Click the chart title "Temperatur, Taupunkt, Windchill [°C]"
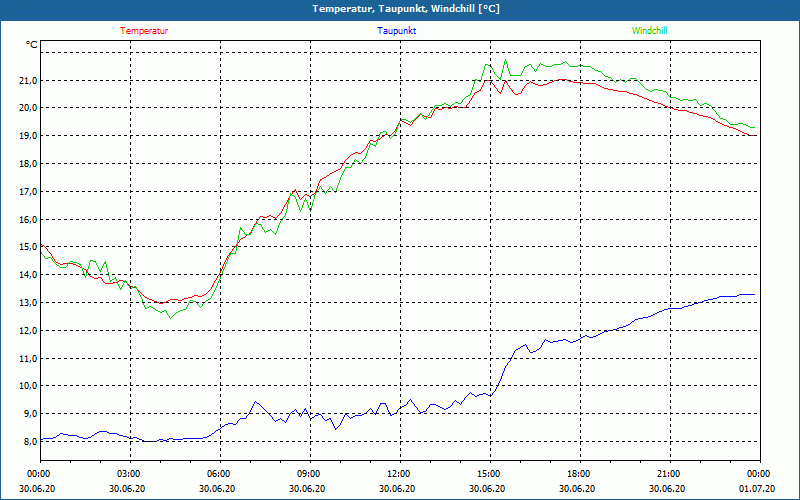This screenshot has width=800, height=500. 406,9
